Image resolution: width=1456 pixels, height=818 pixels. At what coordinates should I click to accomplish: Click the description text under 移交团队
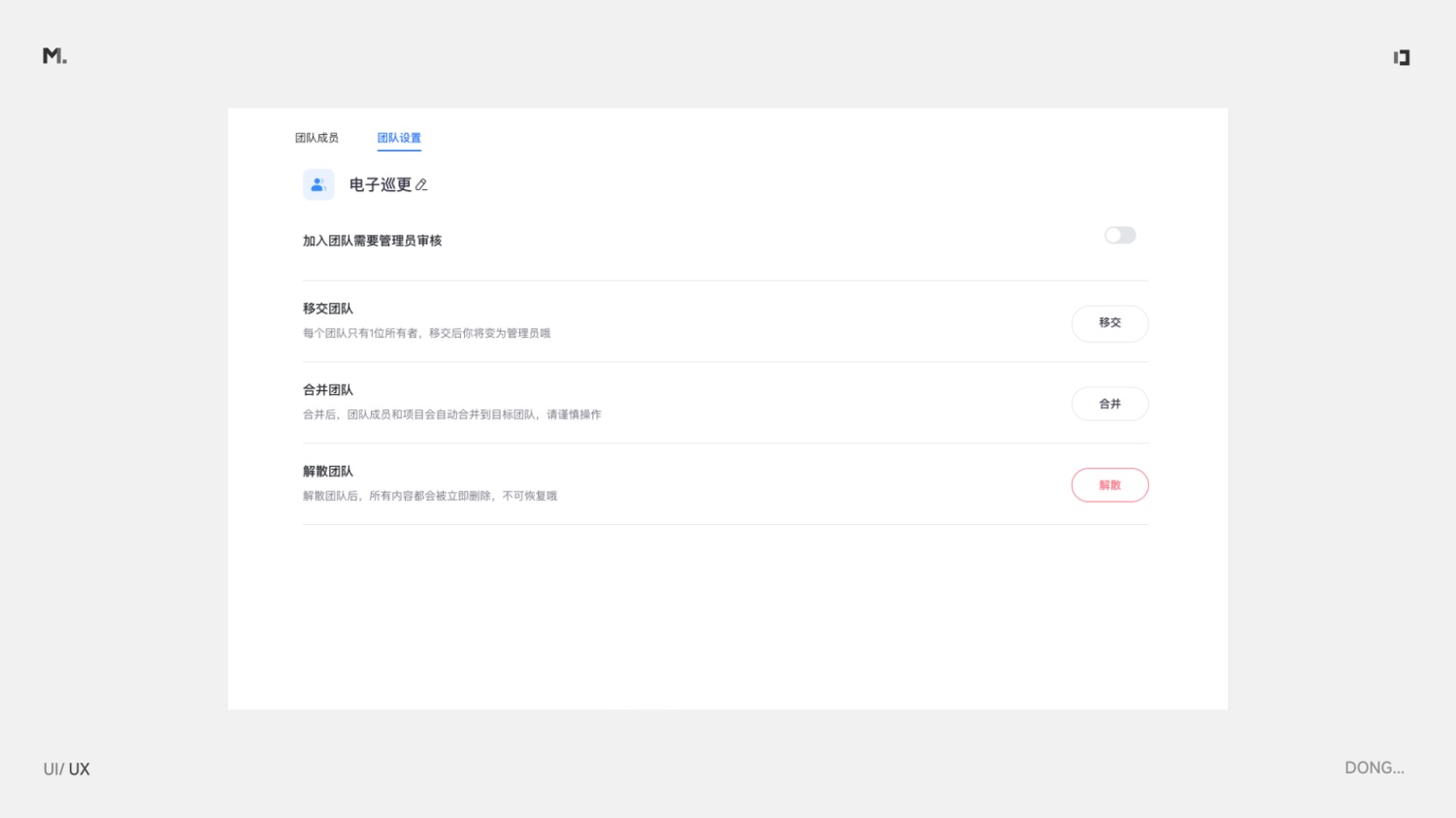tap(426, 333)
